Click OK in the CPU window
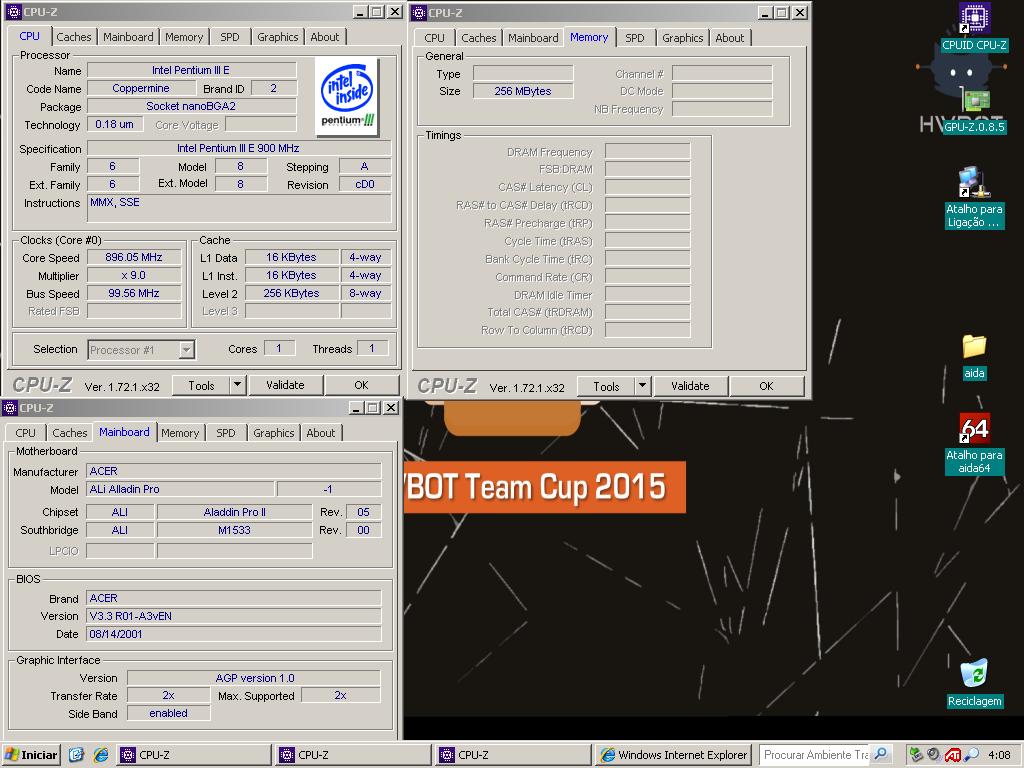1024x768 pixels. (x=361, y=385)
